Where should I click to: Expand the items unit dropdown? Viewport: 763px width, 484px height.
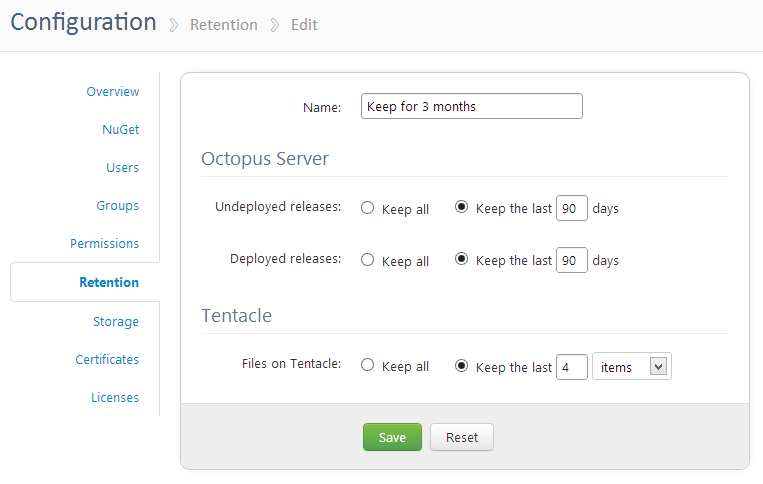[x=632, y=367]
